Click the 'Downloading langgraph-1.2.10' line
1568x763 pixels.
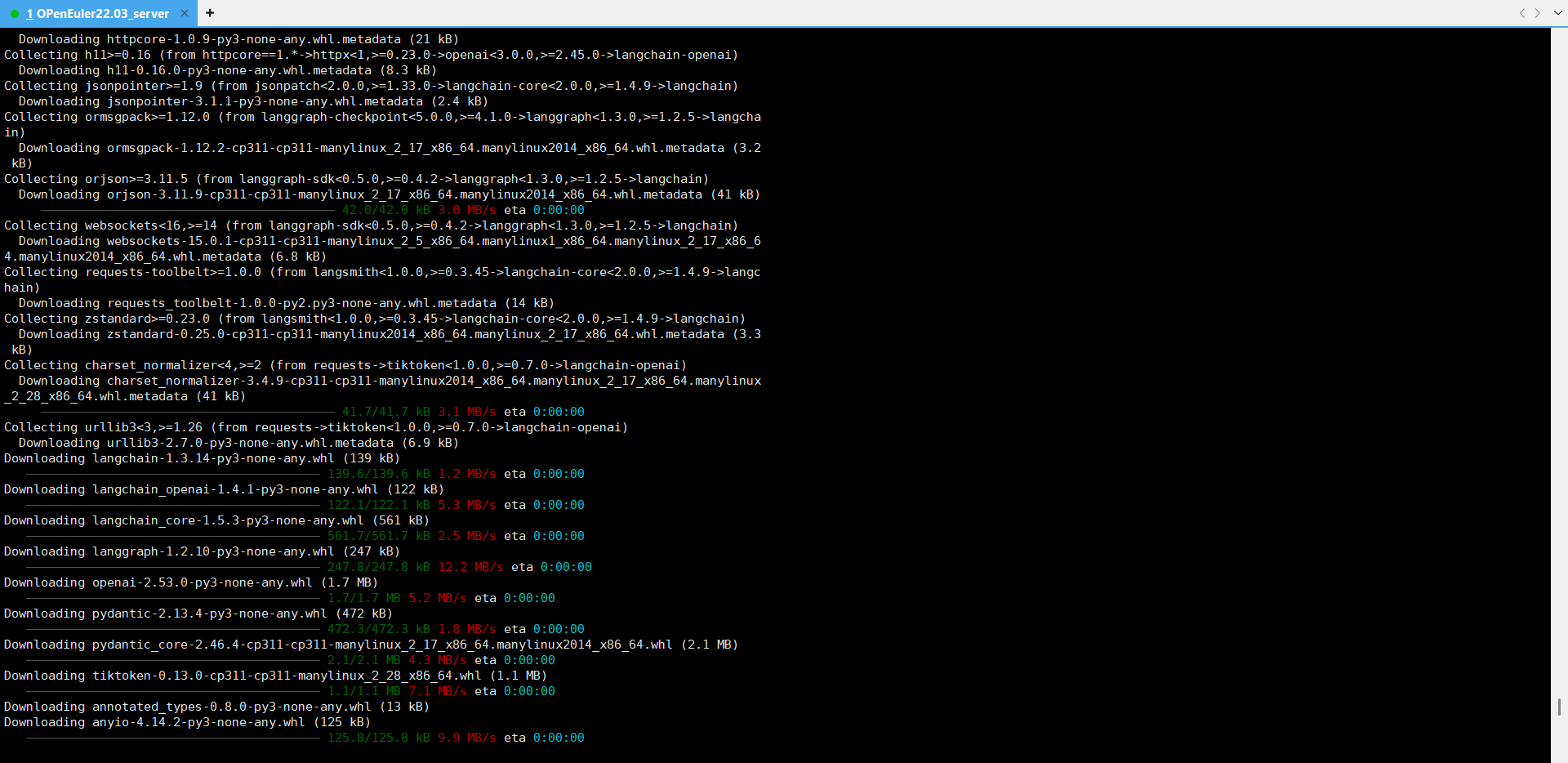[x=202, y=551]
